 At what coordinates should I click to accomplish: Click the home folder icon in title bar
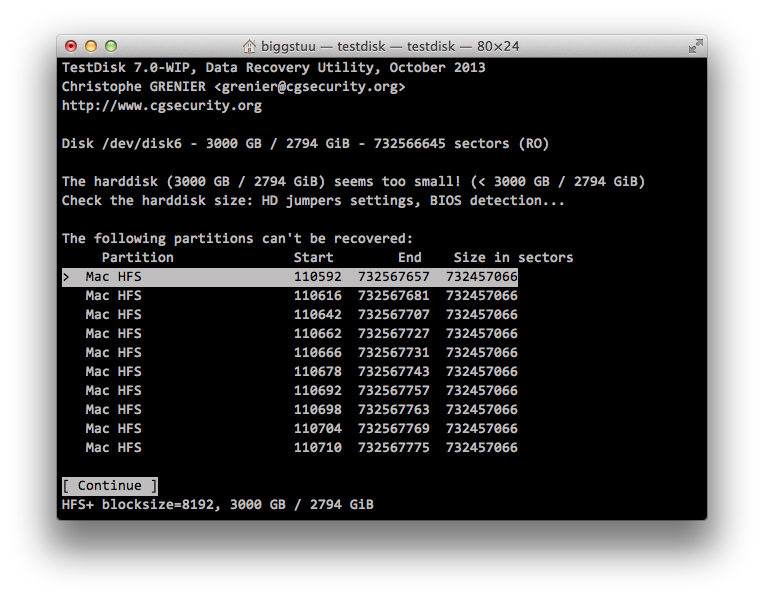249,46
